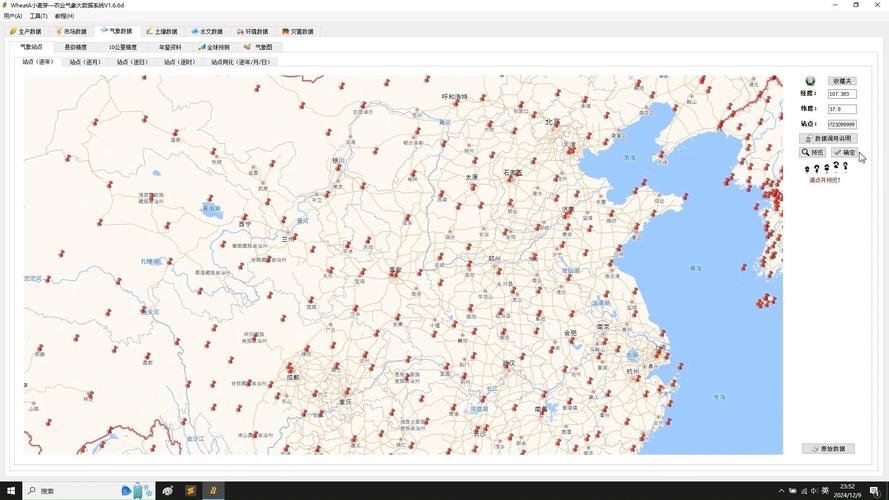Open the WheatA app taskbar icon
Viewport: 889px width, 500px height.
coord(214,490)
